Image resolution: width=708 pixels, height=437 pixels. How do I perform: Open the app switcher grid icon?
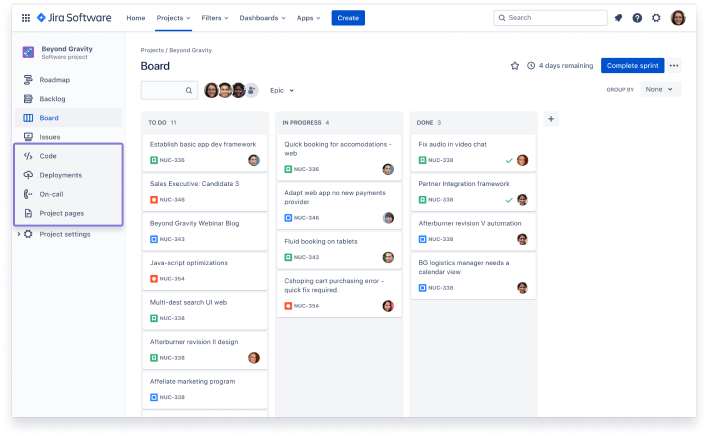tap(26, 18)
